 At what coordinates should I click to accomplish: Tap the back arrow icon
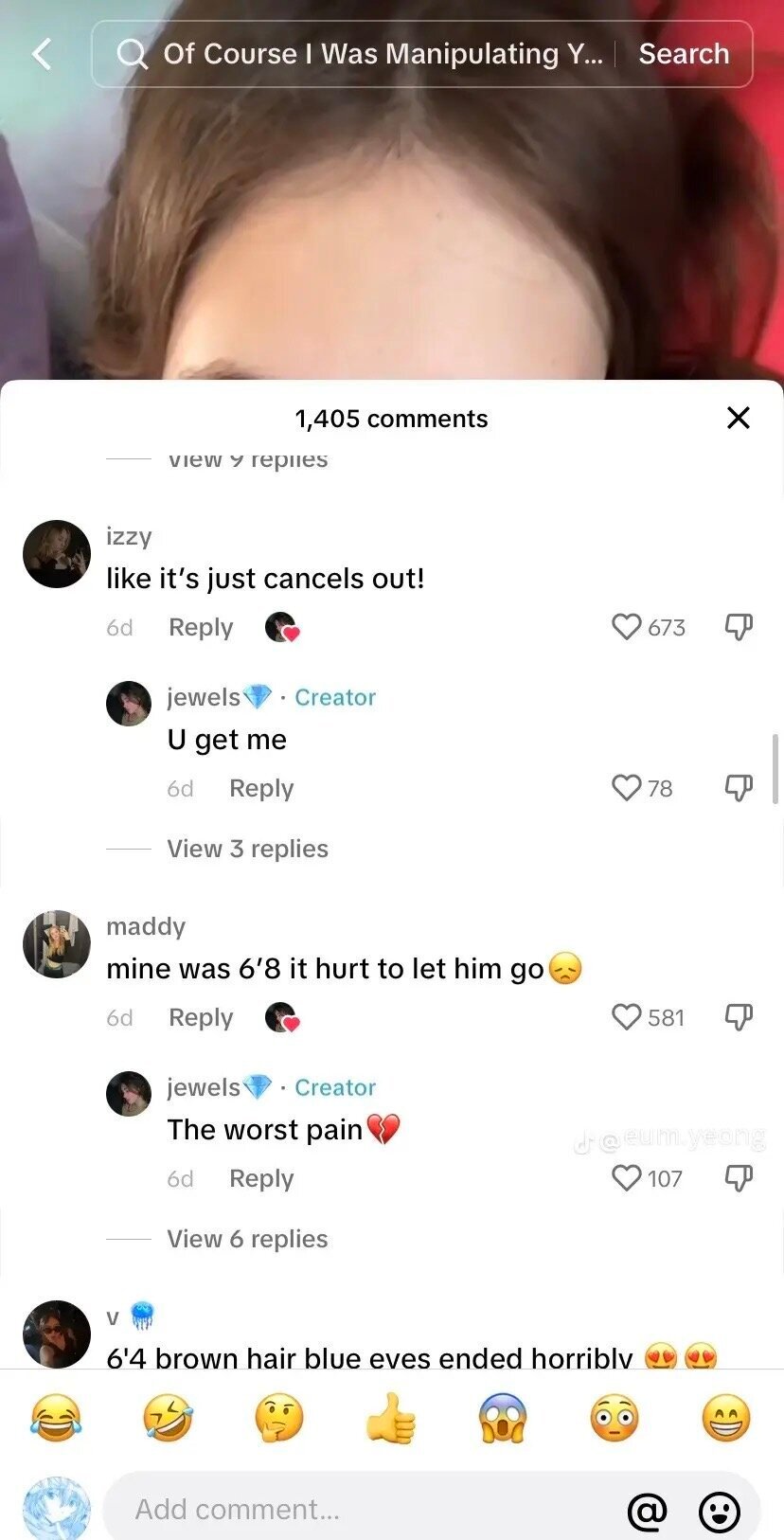pos(42,54)
